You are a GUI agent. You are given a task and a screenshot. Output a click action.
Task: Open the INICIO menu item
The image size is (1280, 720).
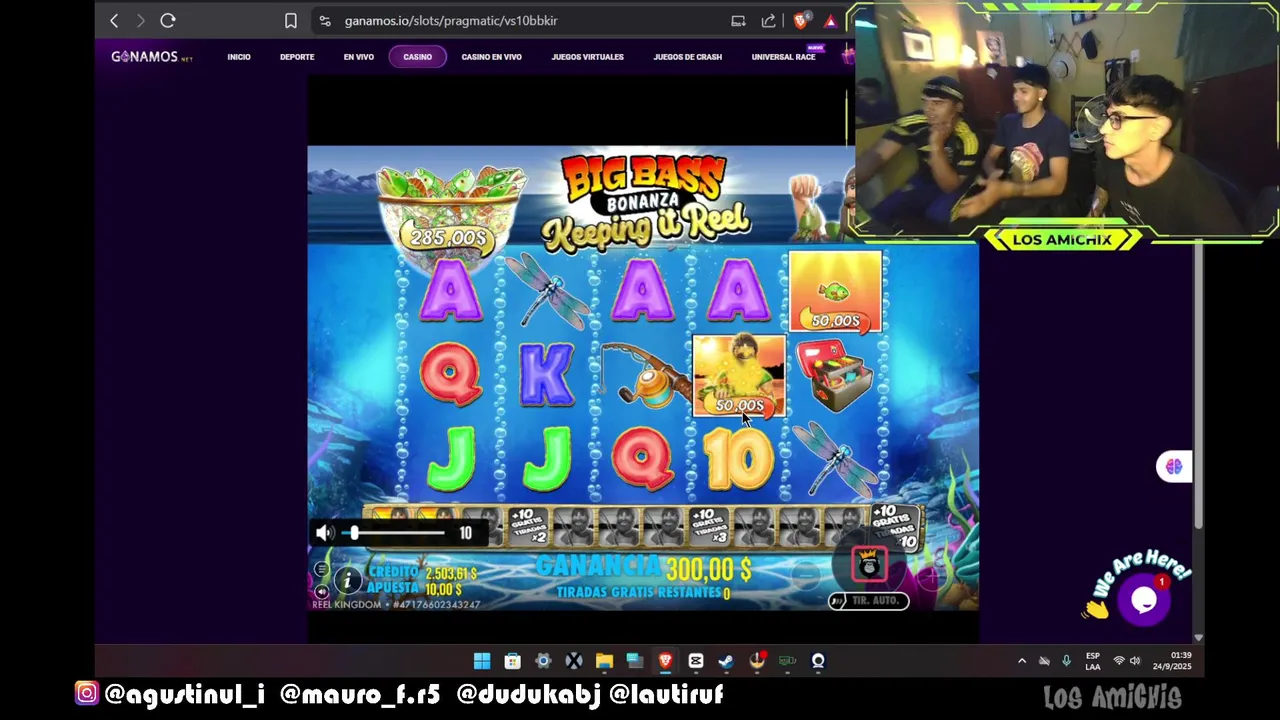point(239,57)
